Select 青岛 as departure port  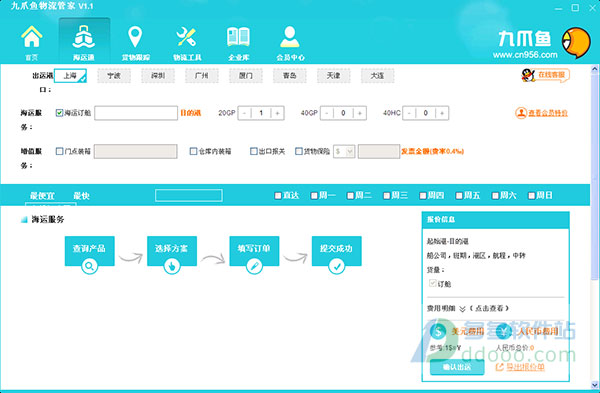pos(290,75)
